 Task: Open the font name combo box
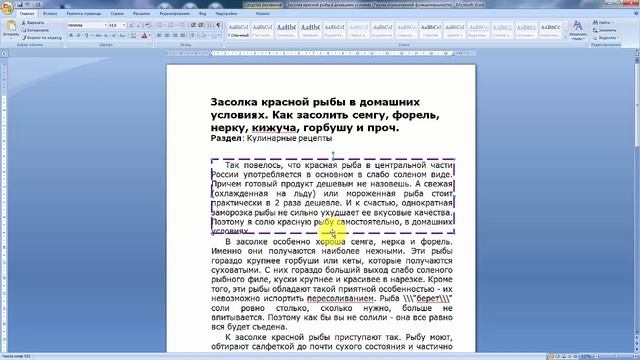tap(87, 25)
